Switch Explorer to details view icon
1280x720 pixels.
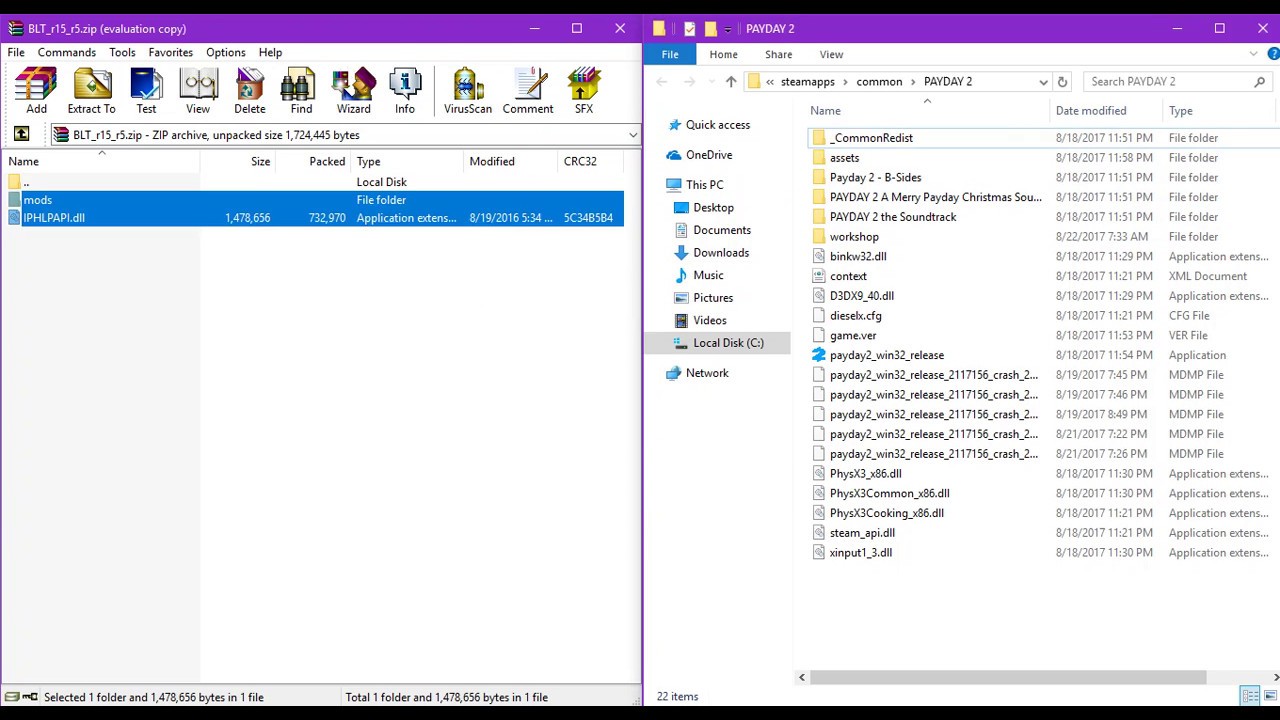tap(1250, 696)
